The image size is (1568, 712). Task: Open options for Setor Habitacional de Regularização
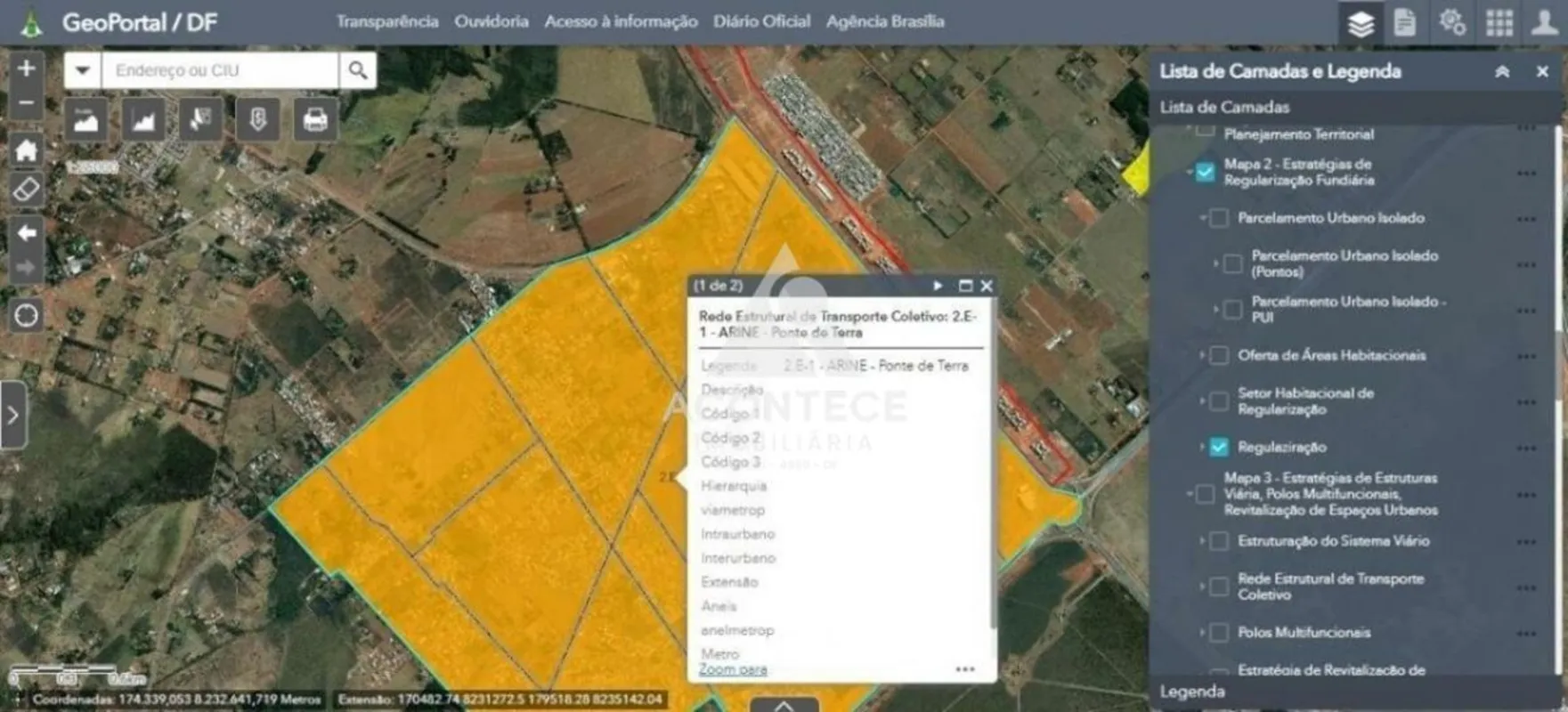1527,402
